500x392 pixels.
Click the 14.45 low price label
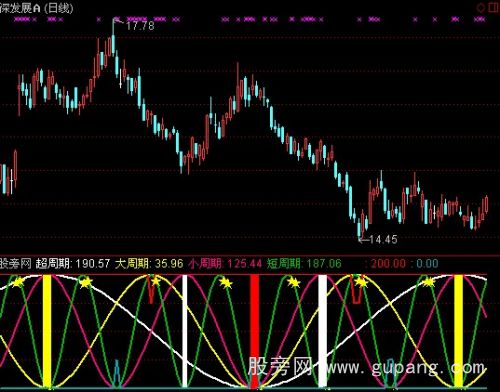(x=383, y=239)
